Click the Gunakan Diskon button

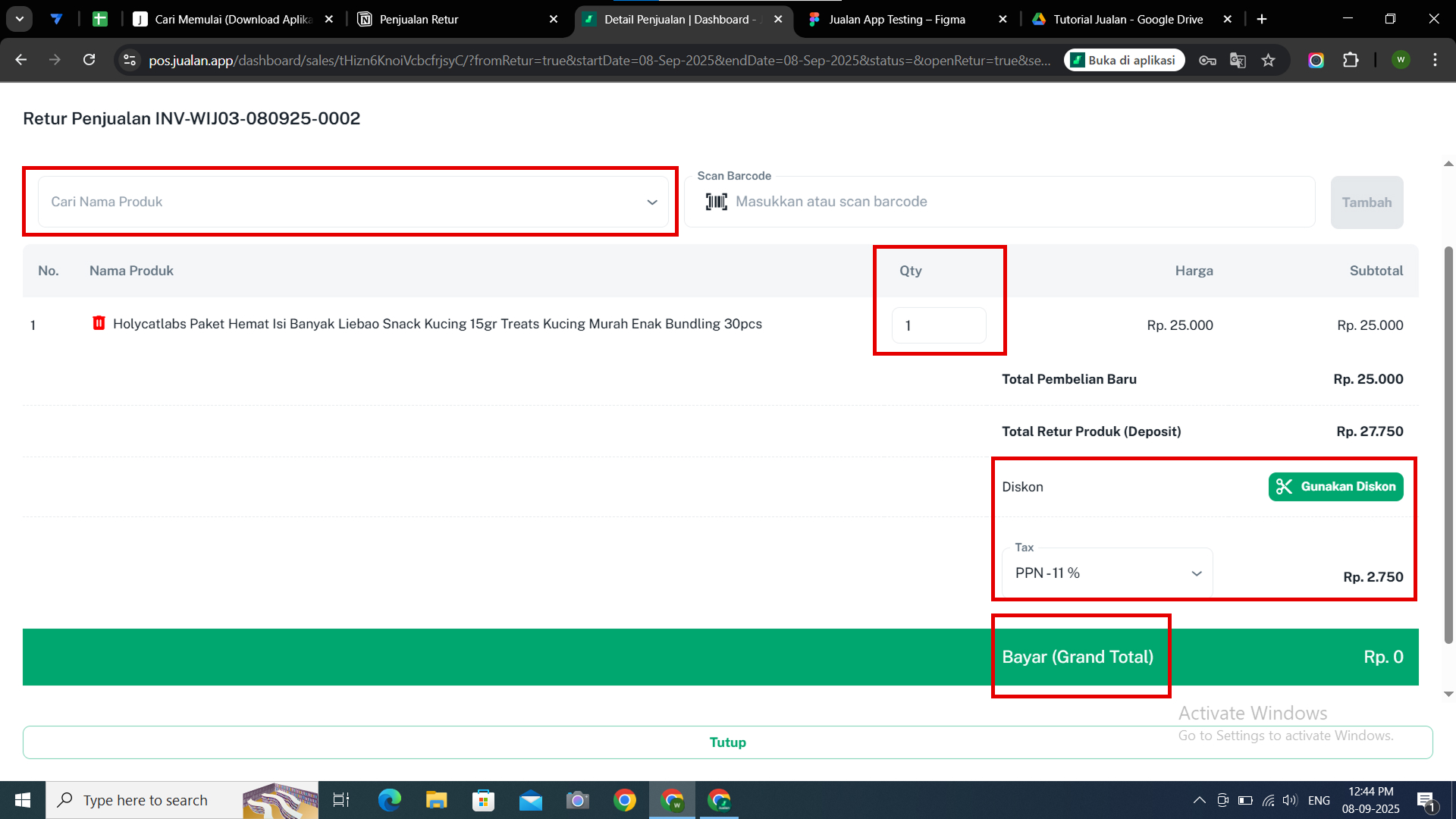[x=1335, y=487]
